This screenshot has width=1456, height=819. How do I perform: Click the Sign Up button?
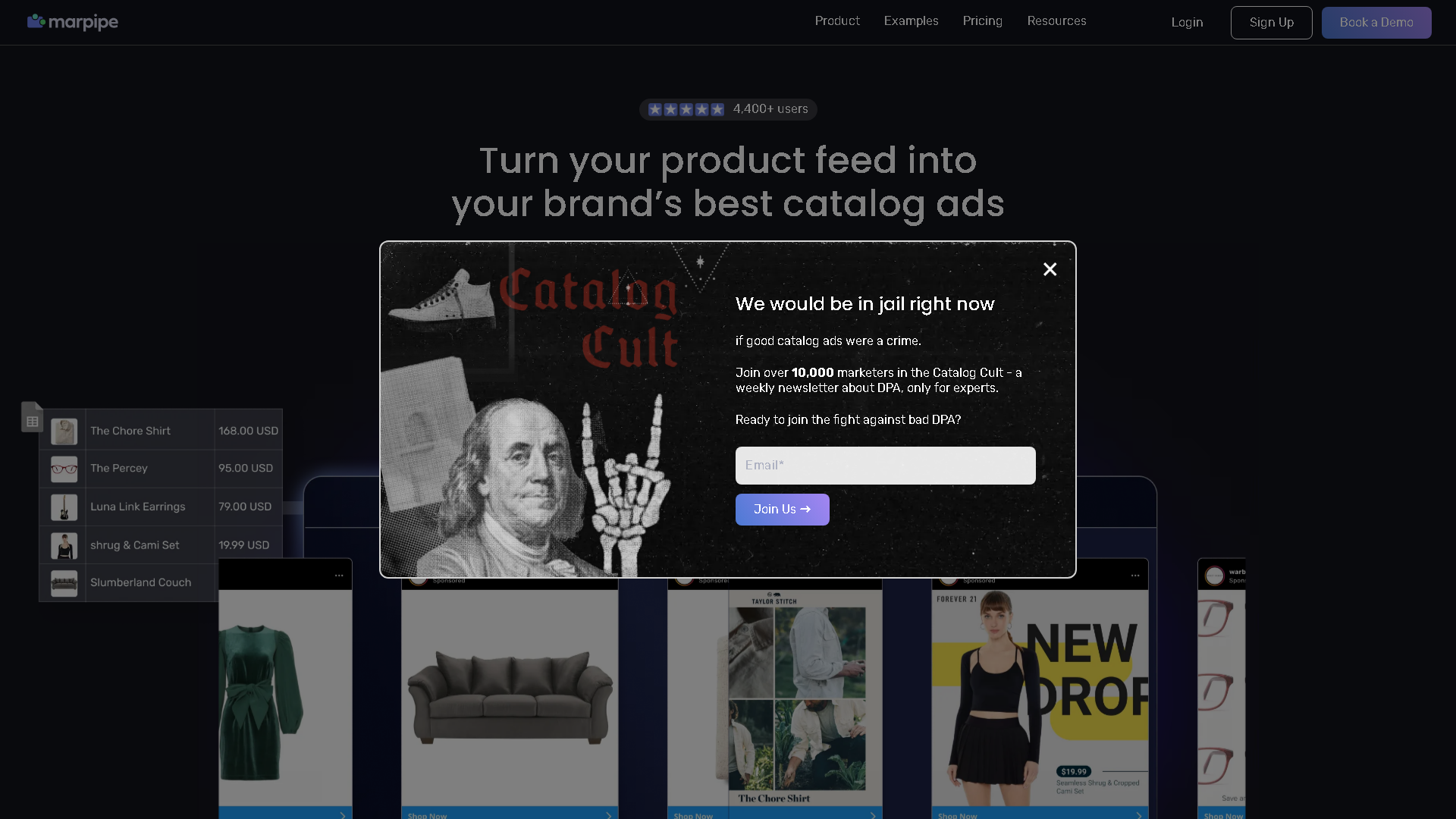pyautogui.click(x=1271, y=23)
